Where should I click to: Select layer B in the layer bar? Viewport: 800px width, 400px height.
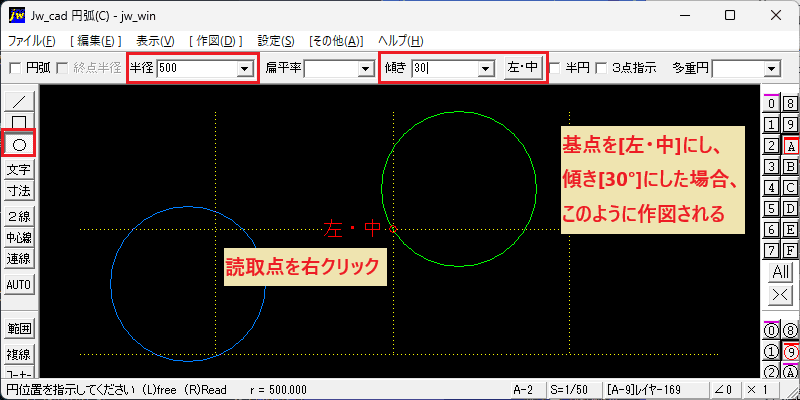click(x=790, y=166)
